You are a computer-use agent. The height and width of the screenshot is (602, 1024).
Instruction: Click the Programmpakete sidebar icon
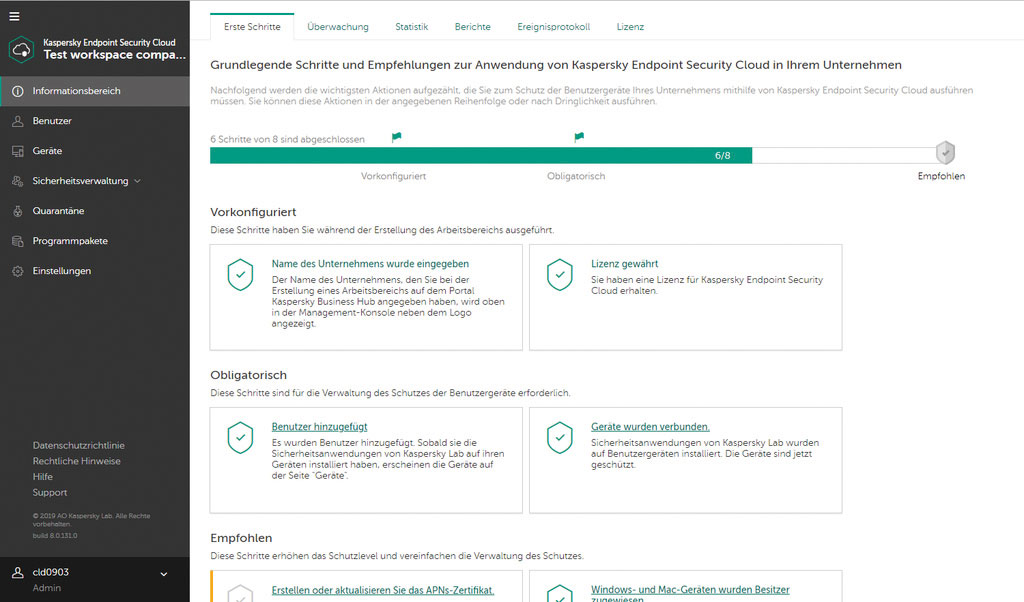click(x=18, y=242)
